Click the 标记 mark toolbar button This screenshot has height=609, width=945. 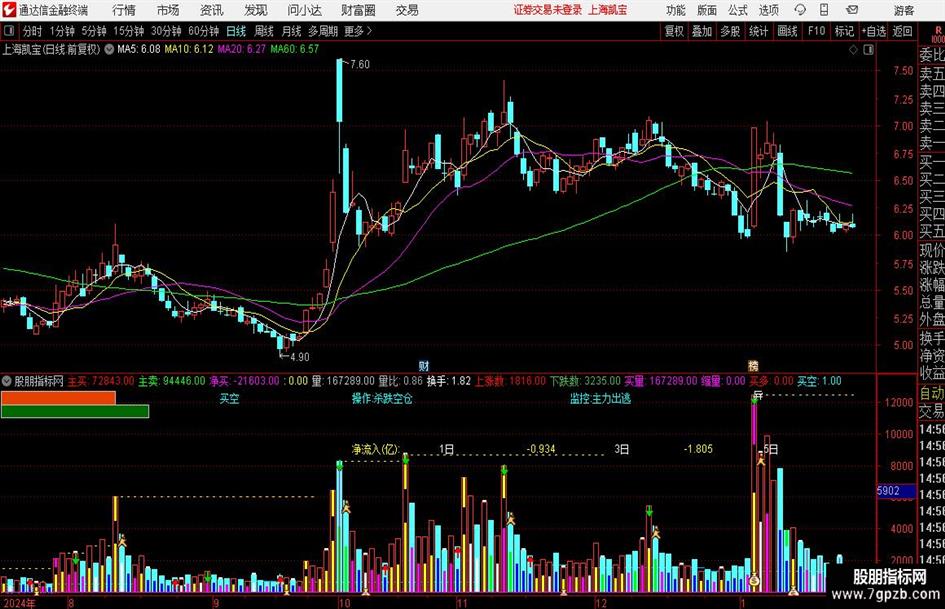(844, 31)
